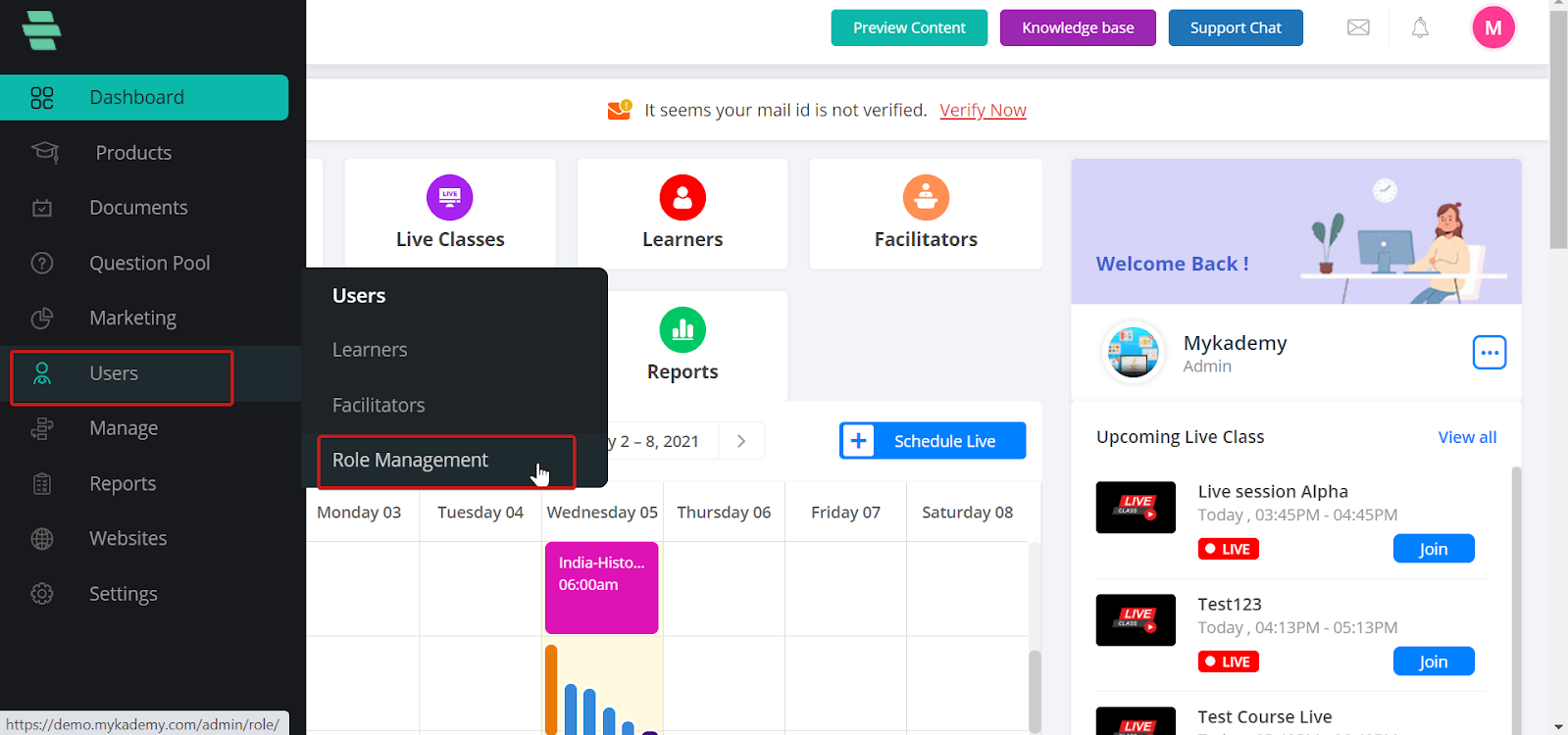Click Test123 live class thumbnail
This screenshot has height=735, width=1568.
pos(1136,620)
